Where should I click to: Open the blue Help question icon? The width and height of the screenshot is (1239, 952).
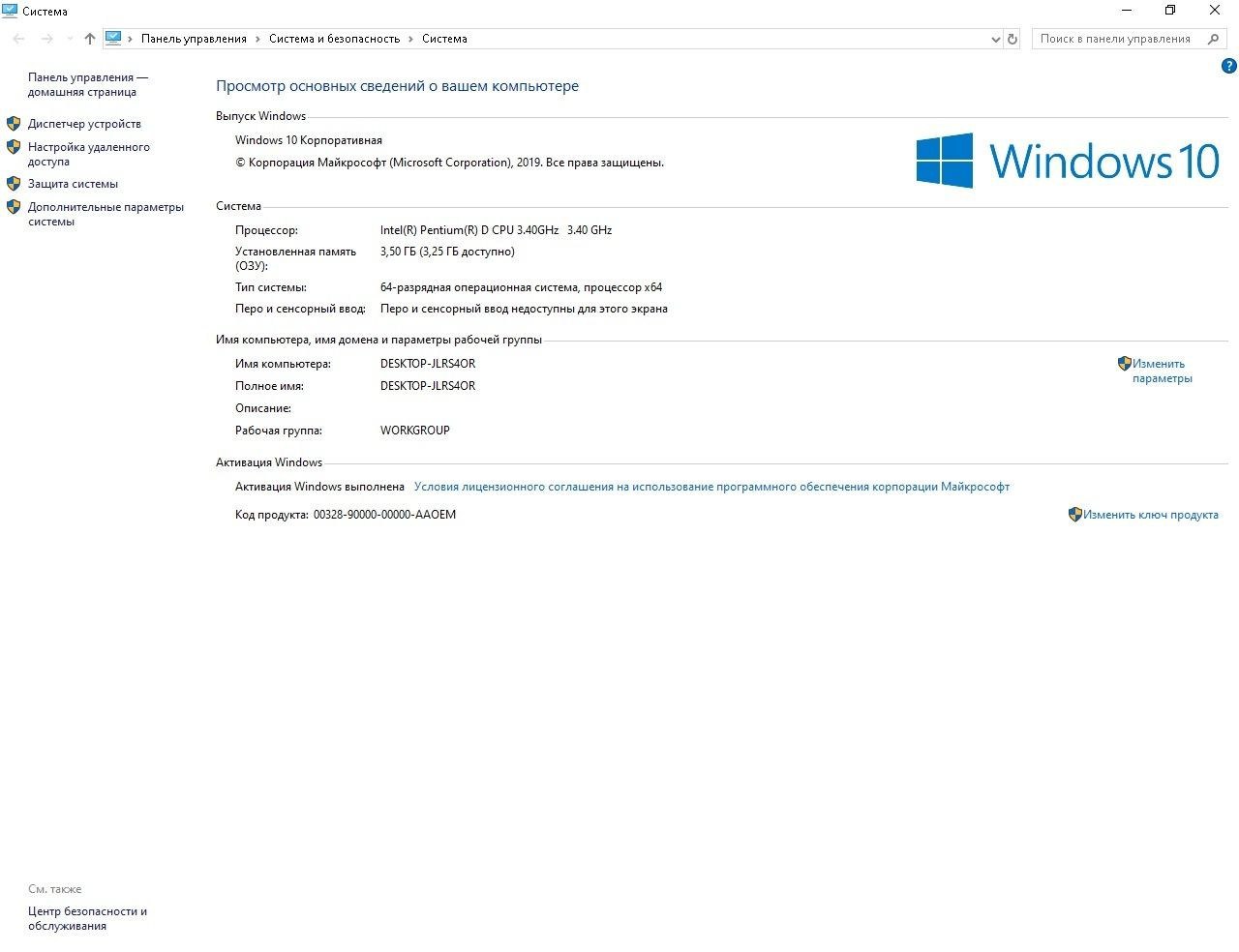coord(1229,67)
